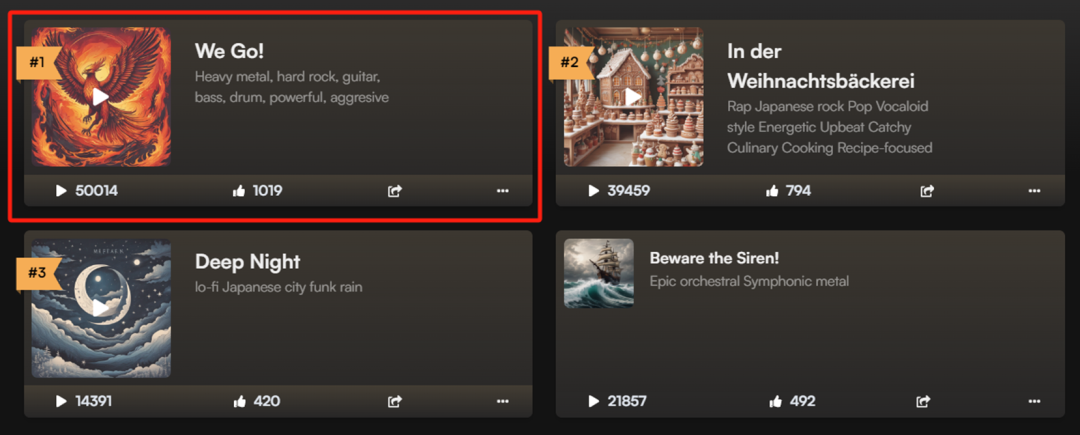Like In der Weihnachtsbäckerei with thumbs up

click(x=772, y=191)
